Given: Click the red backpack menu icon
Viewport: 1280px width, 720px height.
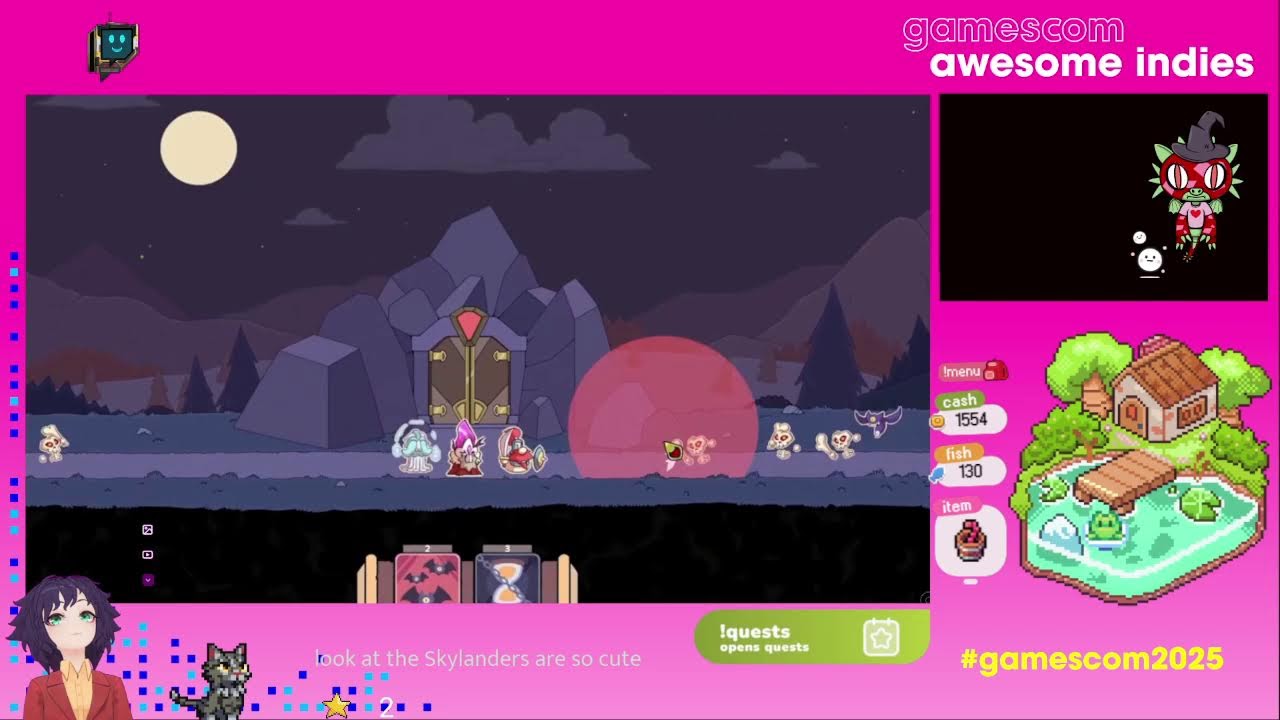Looking at the screenshot, I should (995, 371).
